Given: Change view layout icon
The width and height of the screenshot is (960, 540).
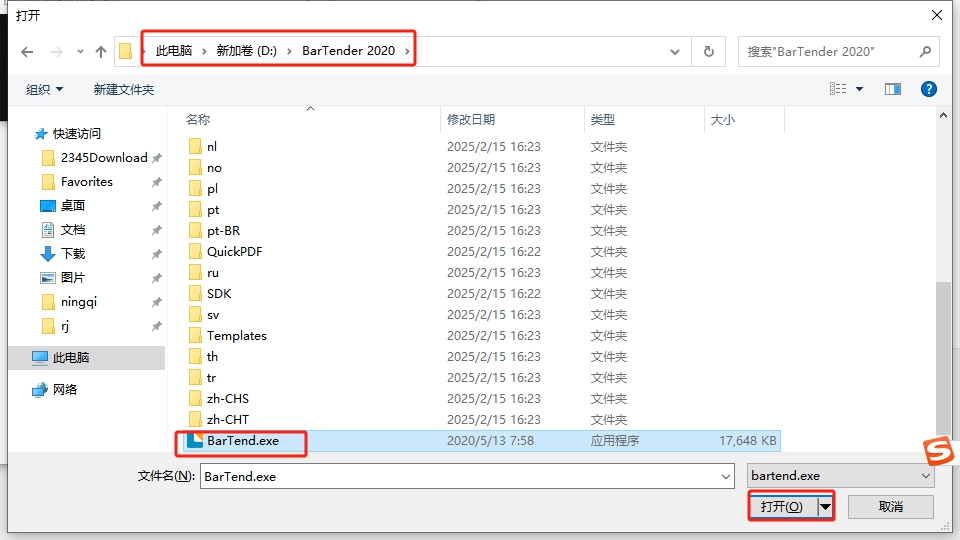Looking at the screenshot, I should click(x=838, y=89).
